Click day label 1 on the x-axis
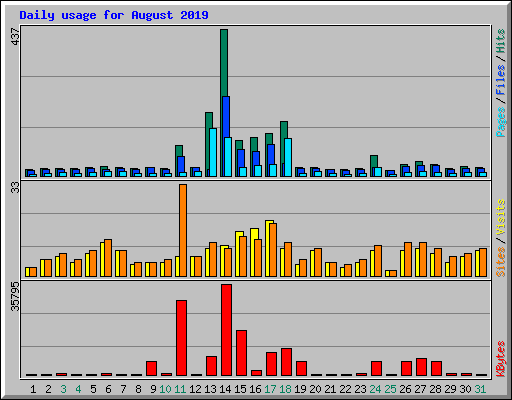Image resolution: width=512 pixels, height=400 pixels. [33, 389]
